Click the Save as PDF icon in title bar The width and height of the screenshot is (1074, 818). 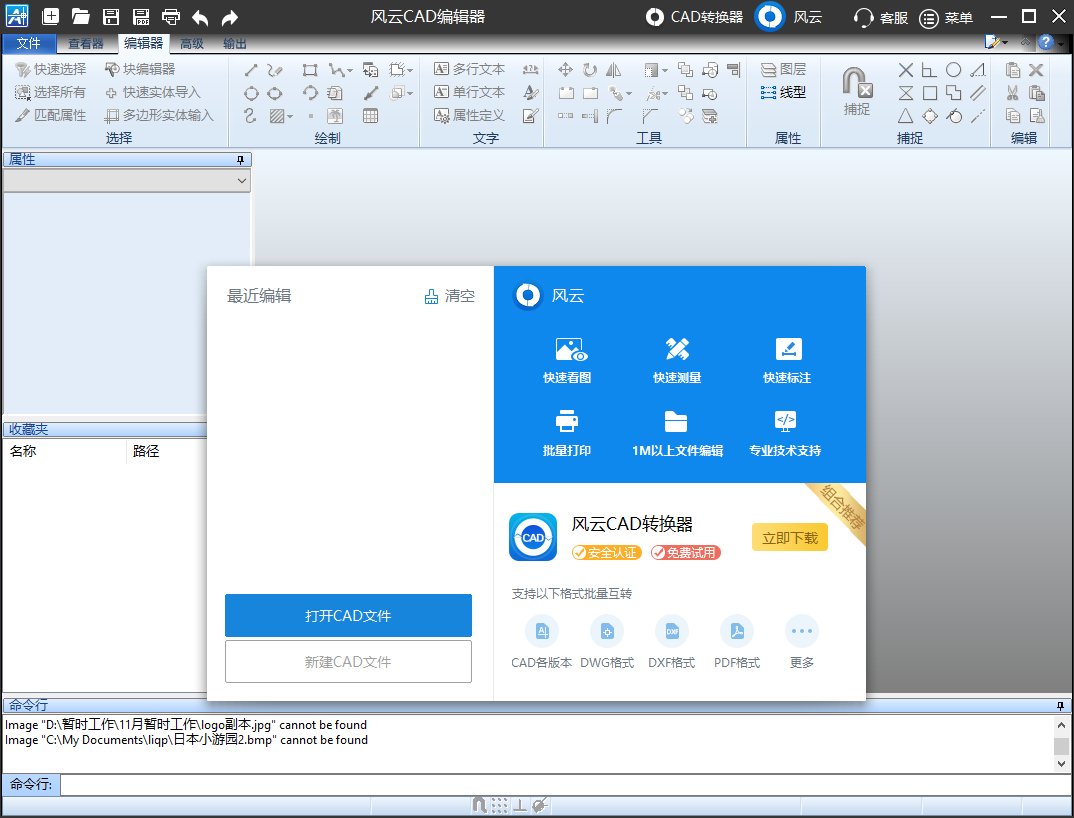click(x=141, y=16)
